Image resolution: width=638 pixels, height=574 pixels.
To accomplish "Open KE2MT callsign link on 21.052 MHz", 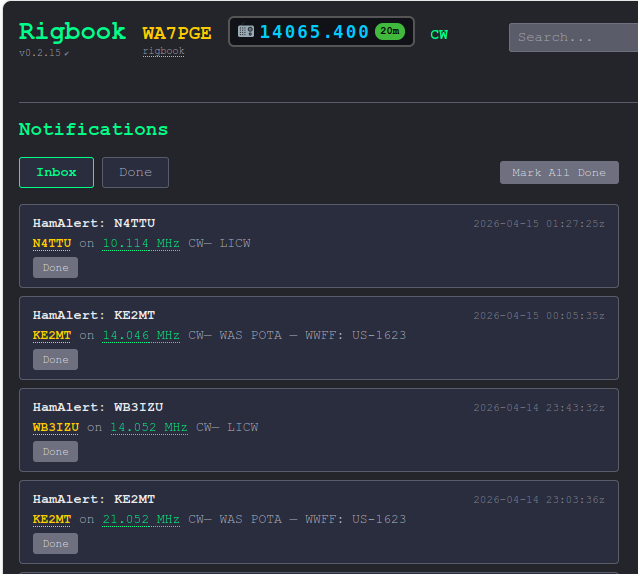I will tap(52, 519).
